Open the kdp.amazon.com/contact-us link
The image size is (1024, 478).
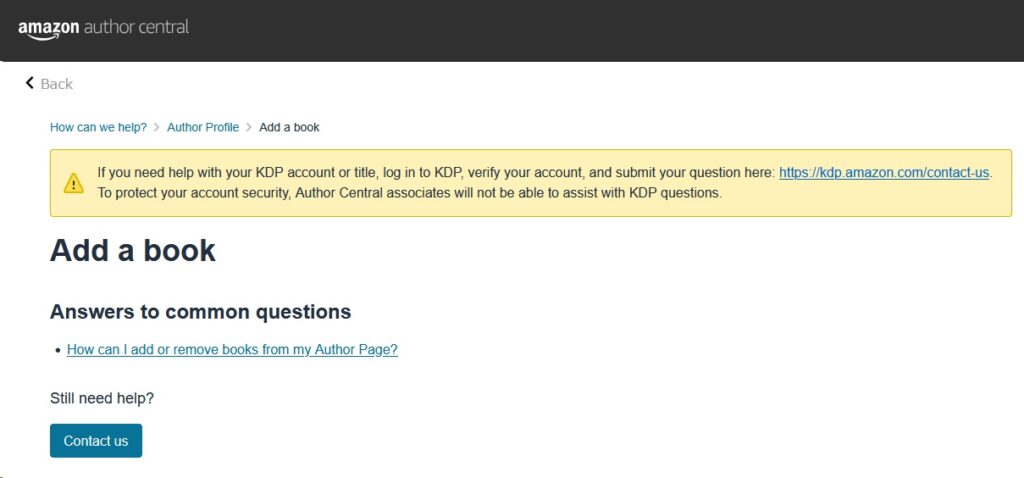[x=885, y=173]
